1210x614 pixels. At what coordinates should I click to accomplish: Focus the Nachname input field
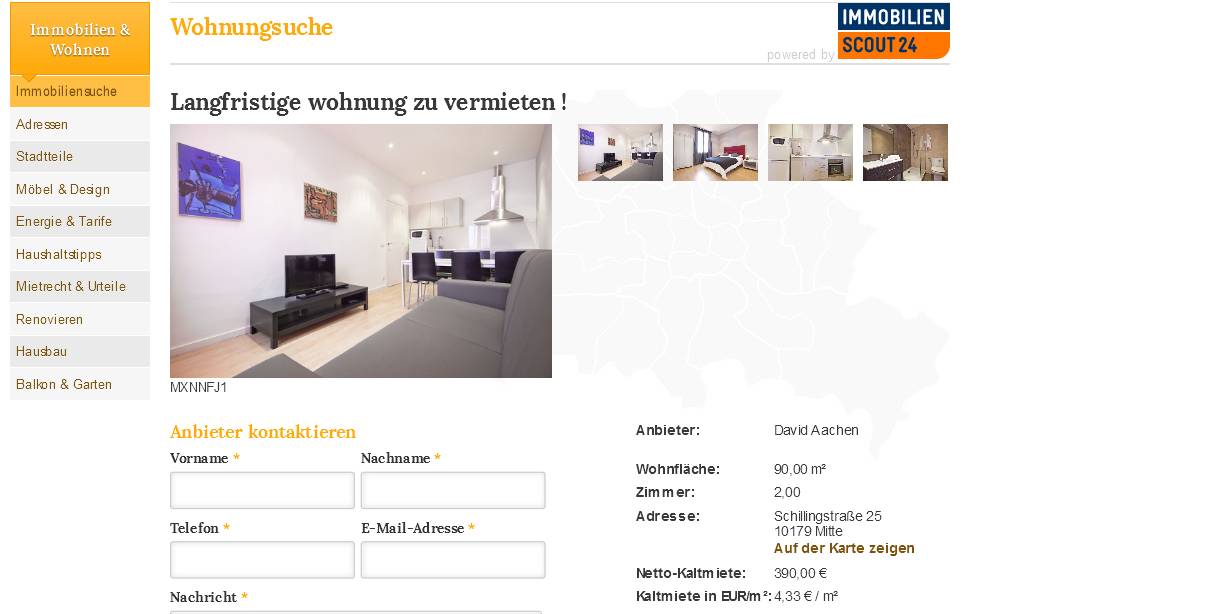pyautogui.click(x=453, y=490)
